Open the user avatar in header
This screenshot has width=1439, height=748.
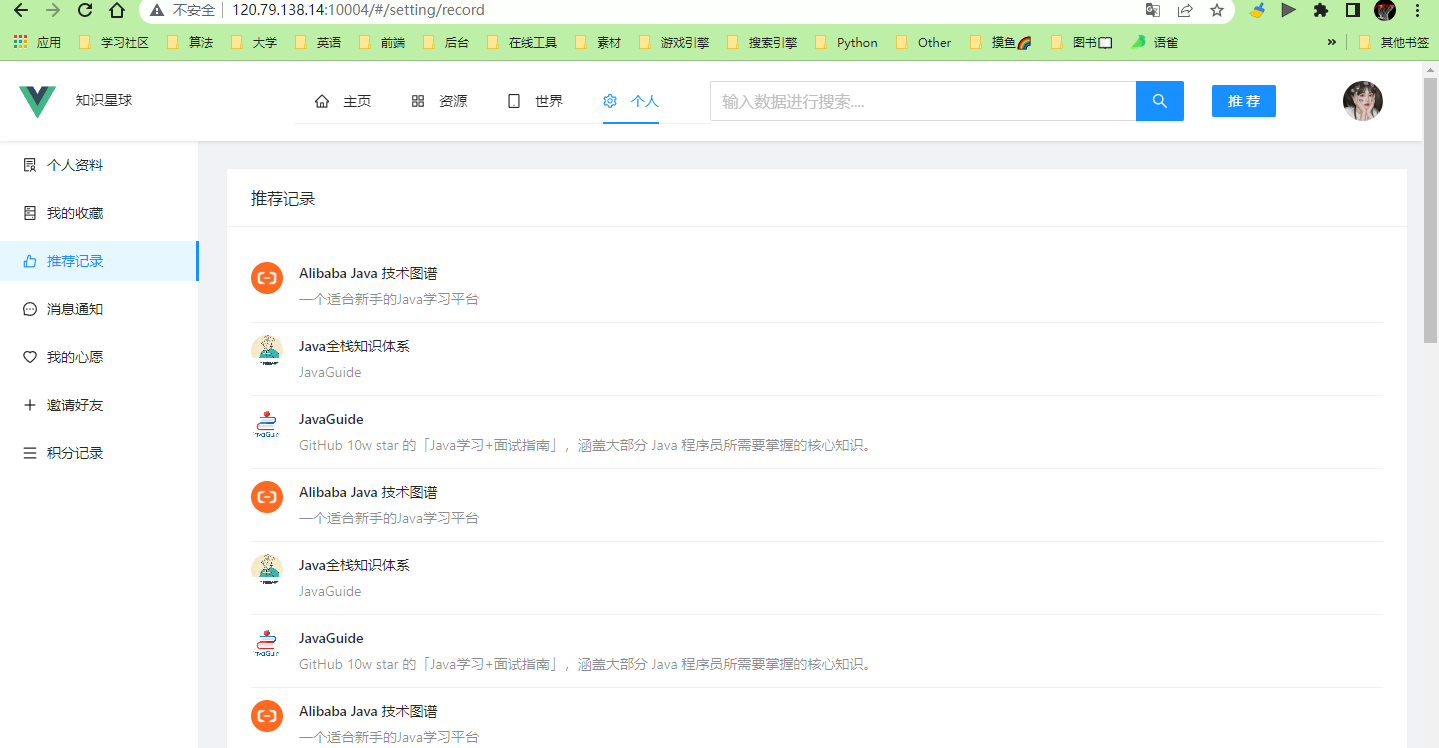[1362, 101]
